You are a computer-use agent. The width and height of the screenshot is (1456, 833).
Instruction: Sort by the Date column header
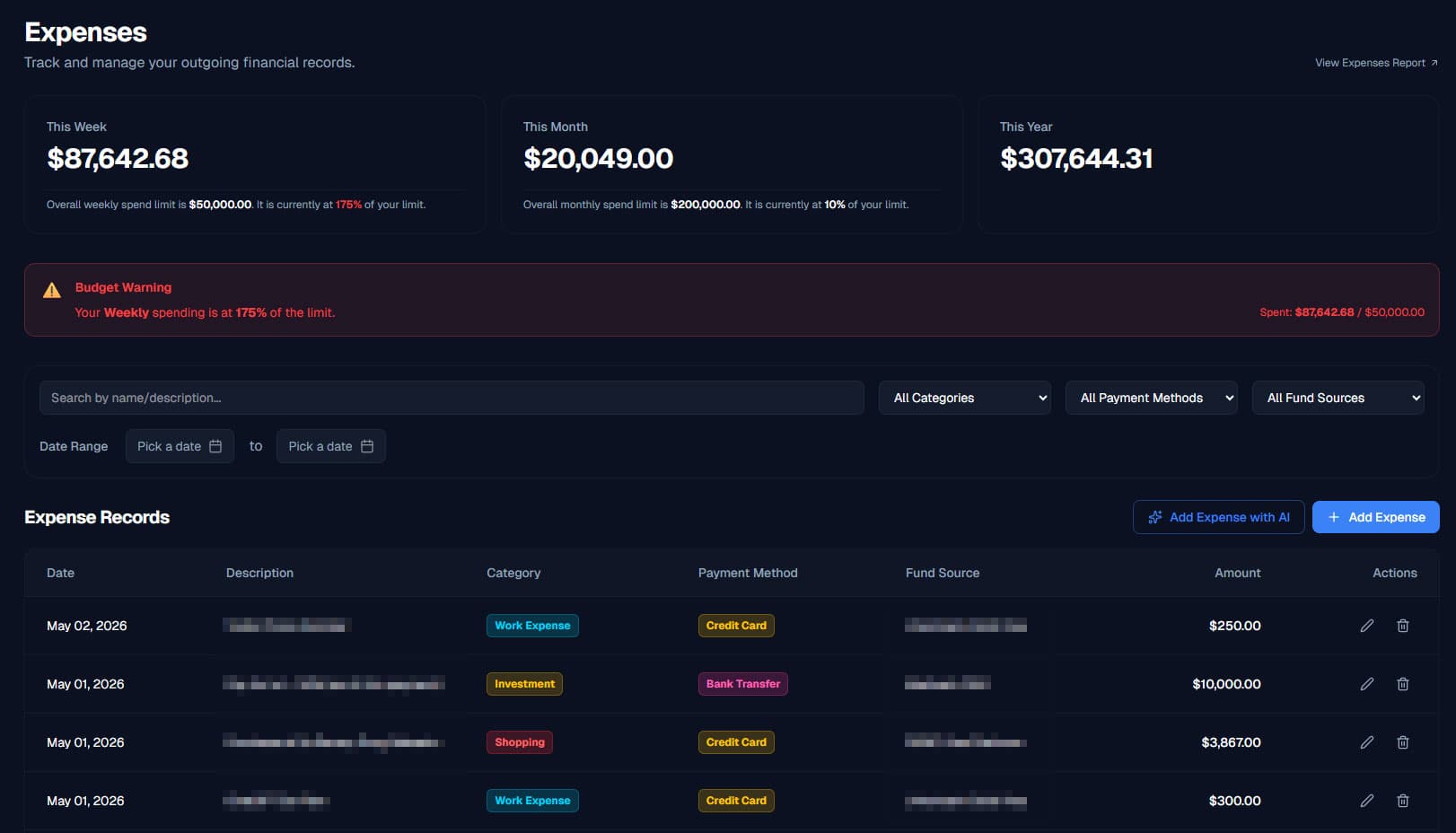(x=60, y=573)
